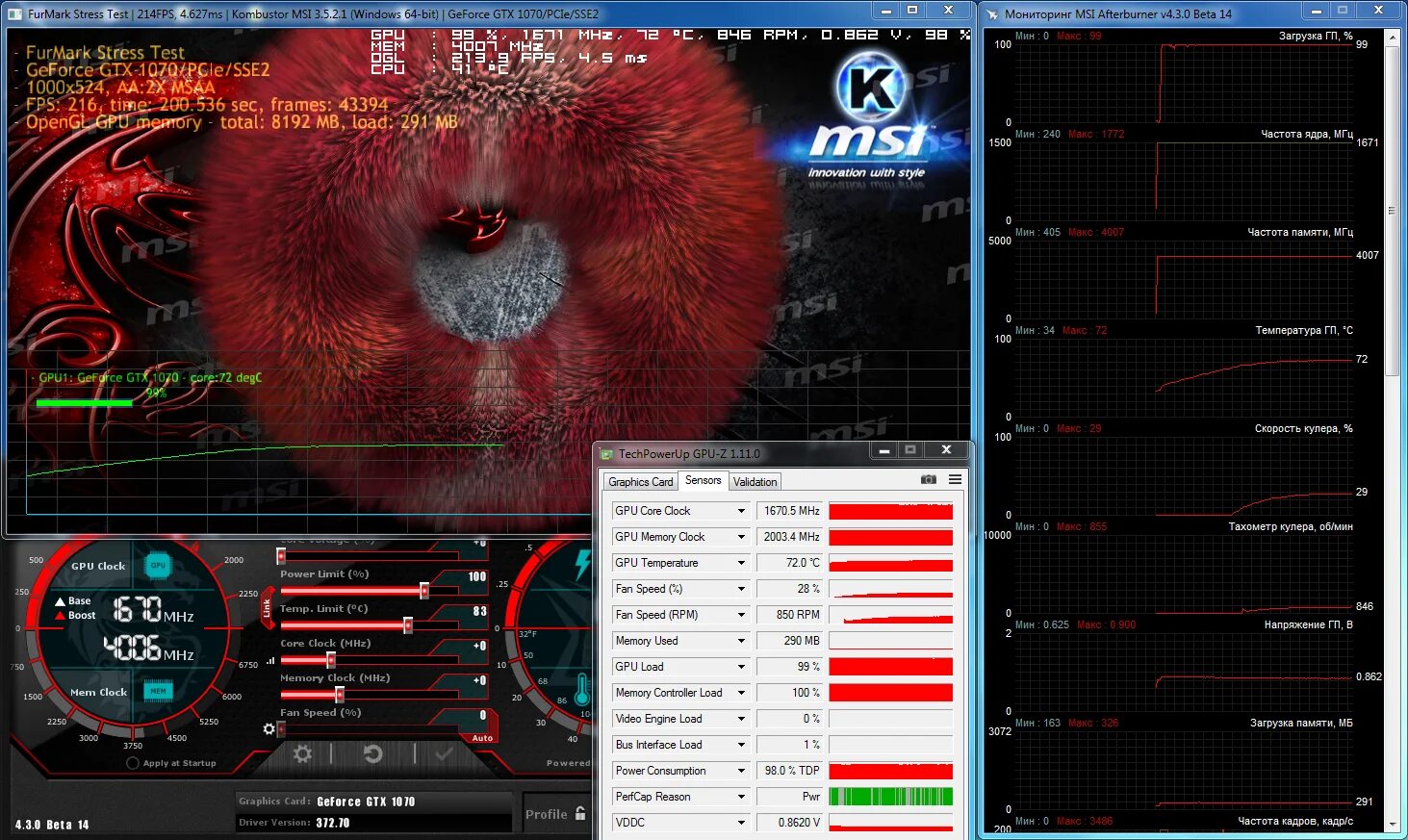Click the profile lock icon in Afterburner
The width and height of the screenshot is (1408, 840).
(580, 813)
